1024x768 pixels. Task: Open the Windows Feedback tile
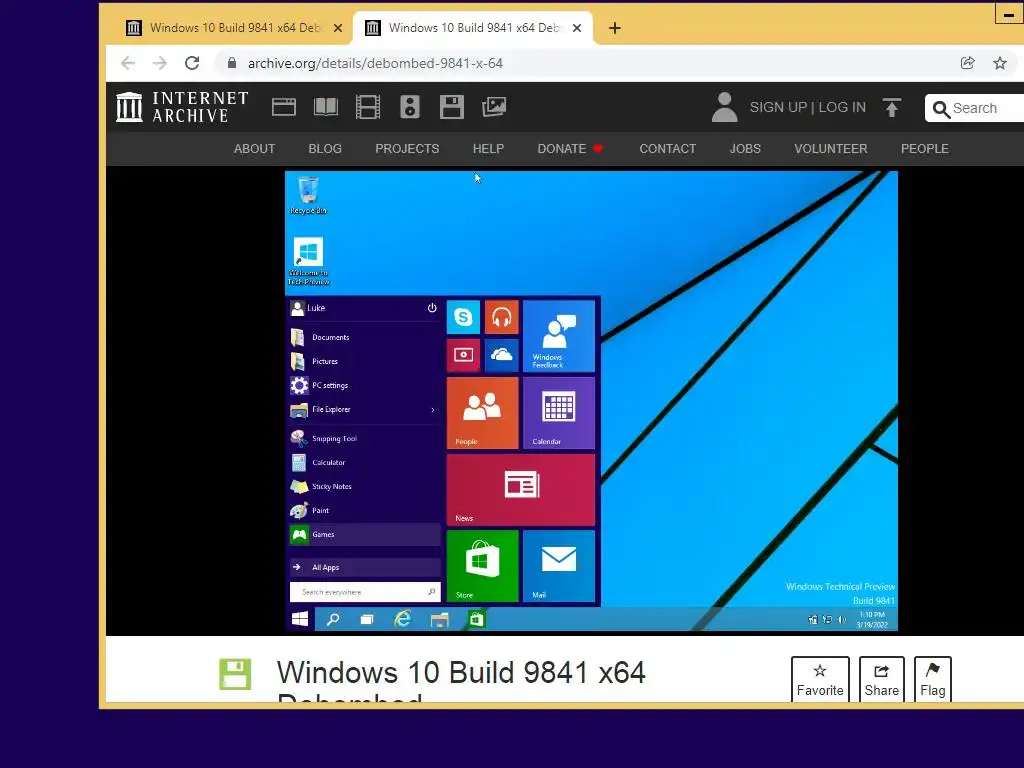click(x=559, y=336)
